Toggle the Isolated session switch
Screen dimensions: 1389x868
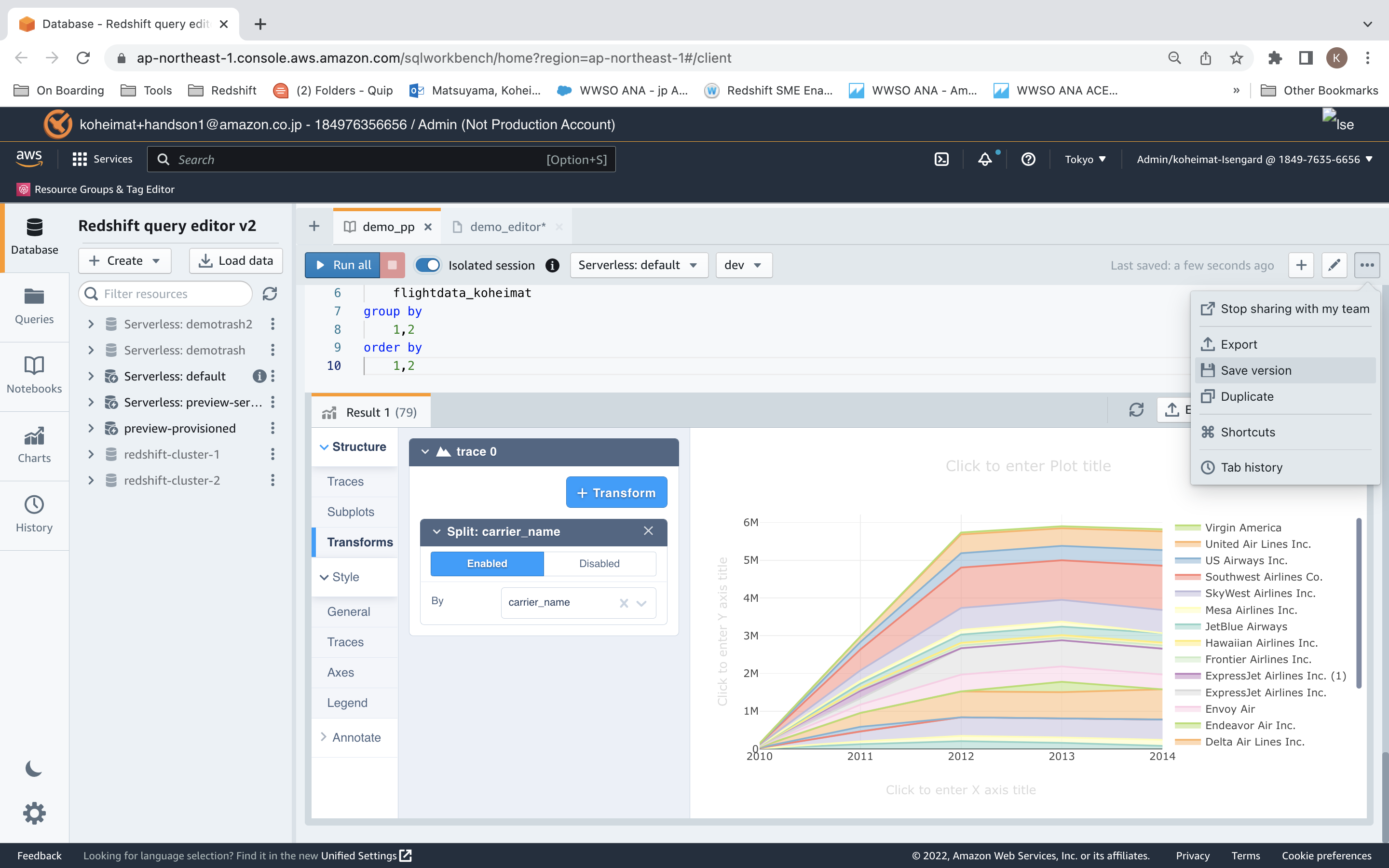[x=428, y=265]
